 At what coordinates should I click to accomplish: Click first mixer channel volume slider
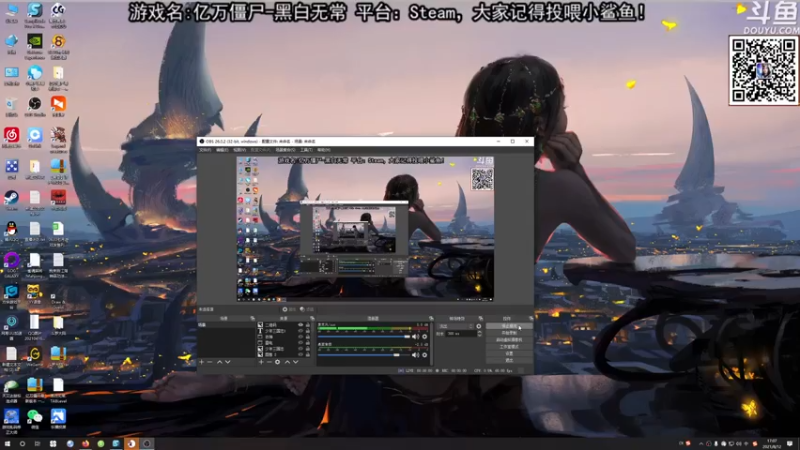(364, 337)
